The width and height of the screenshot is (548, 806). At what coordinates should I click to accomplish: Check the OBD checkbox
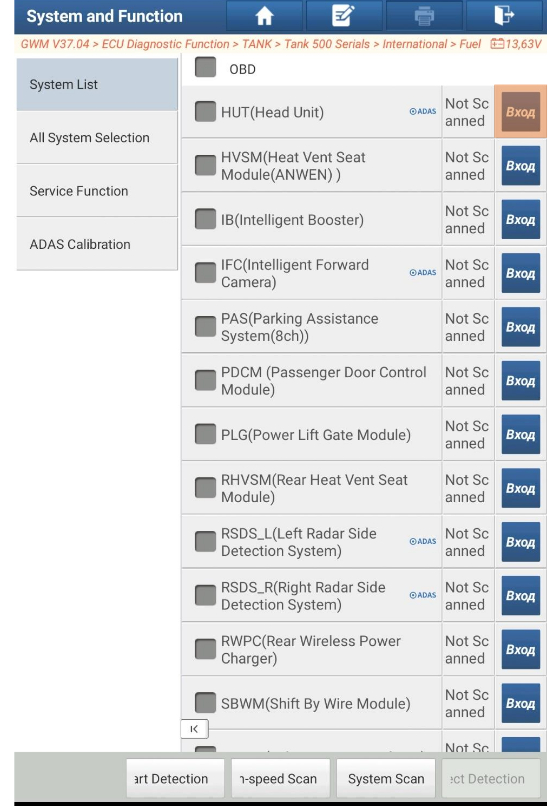coord(206,67)
